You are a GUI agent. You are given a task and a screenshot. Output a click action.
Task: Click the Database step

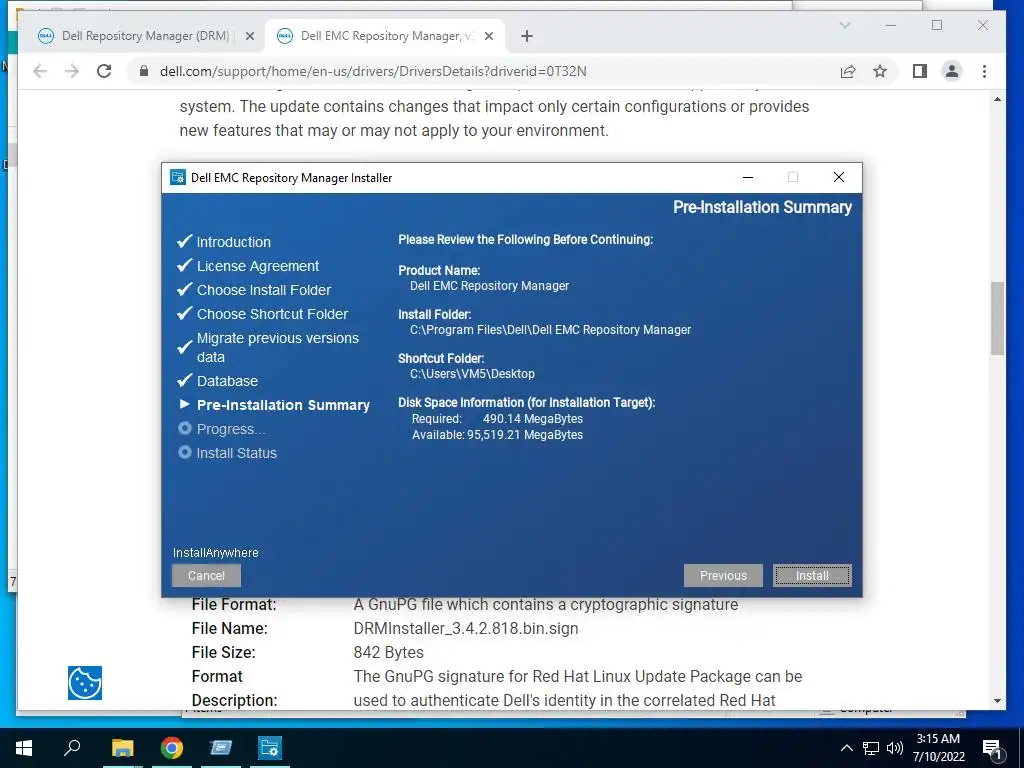pyautogui.click(x=227, y=381)
